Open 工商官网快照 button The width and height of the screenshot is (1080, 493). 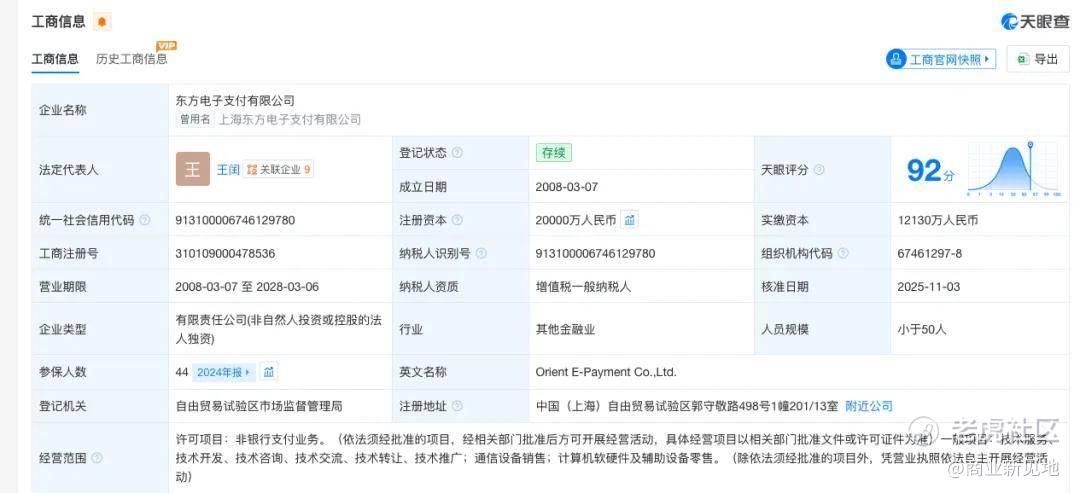point(941,60)
